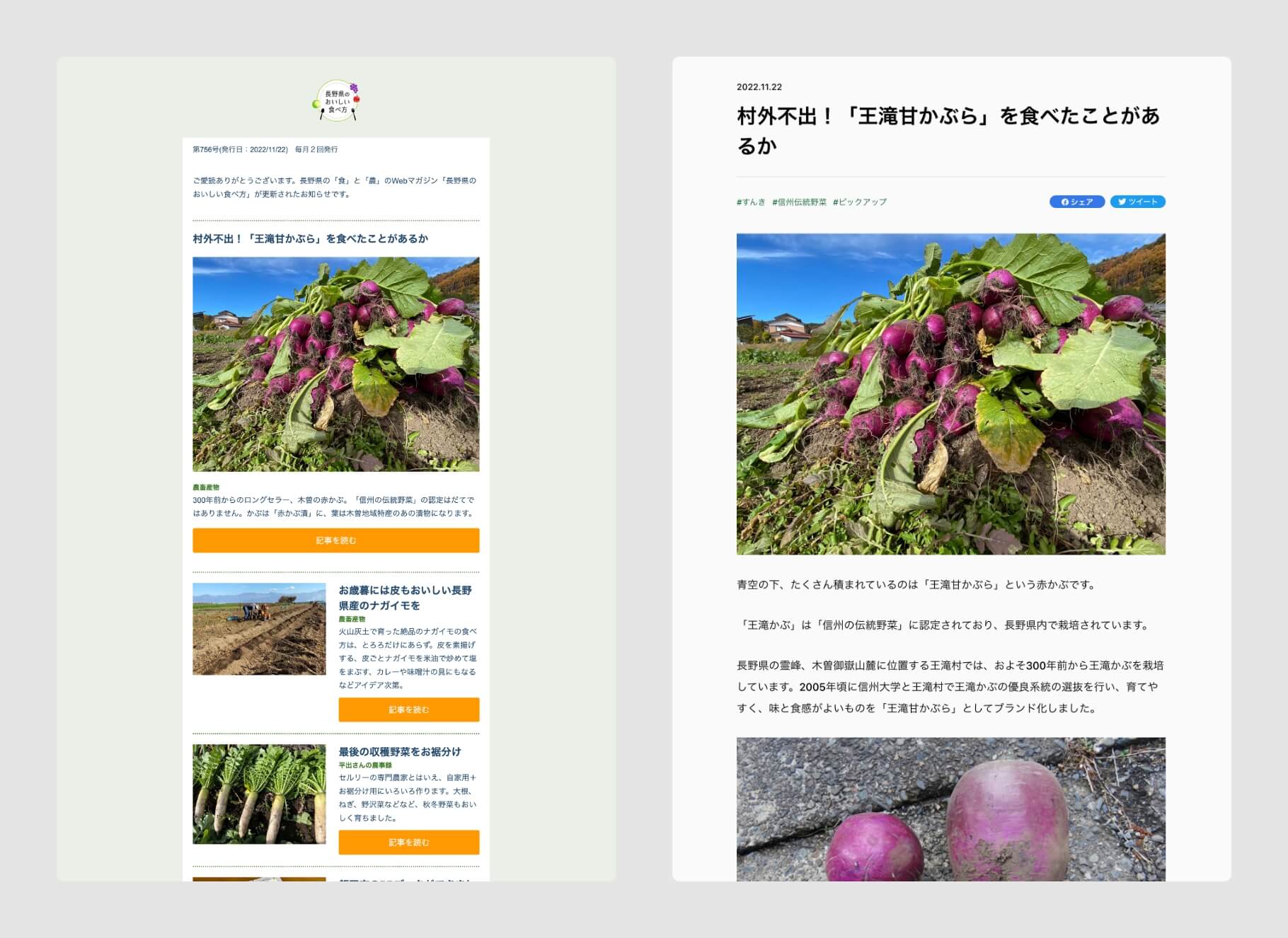The width and height of the screenshot is (1288, 938).
Task: Share the article with Facebook シェア button
Action: pos(1076,202)
